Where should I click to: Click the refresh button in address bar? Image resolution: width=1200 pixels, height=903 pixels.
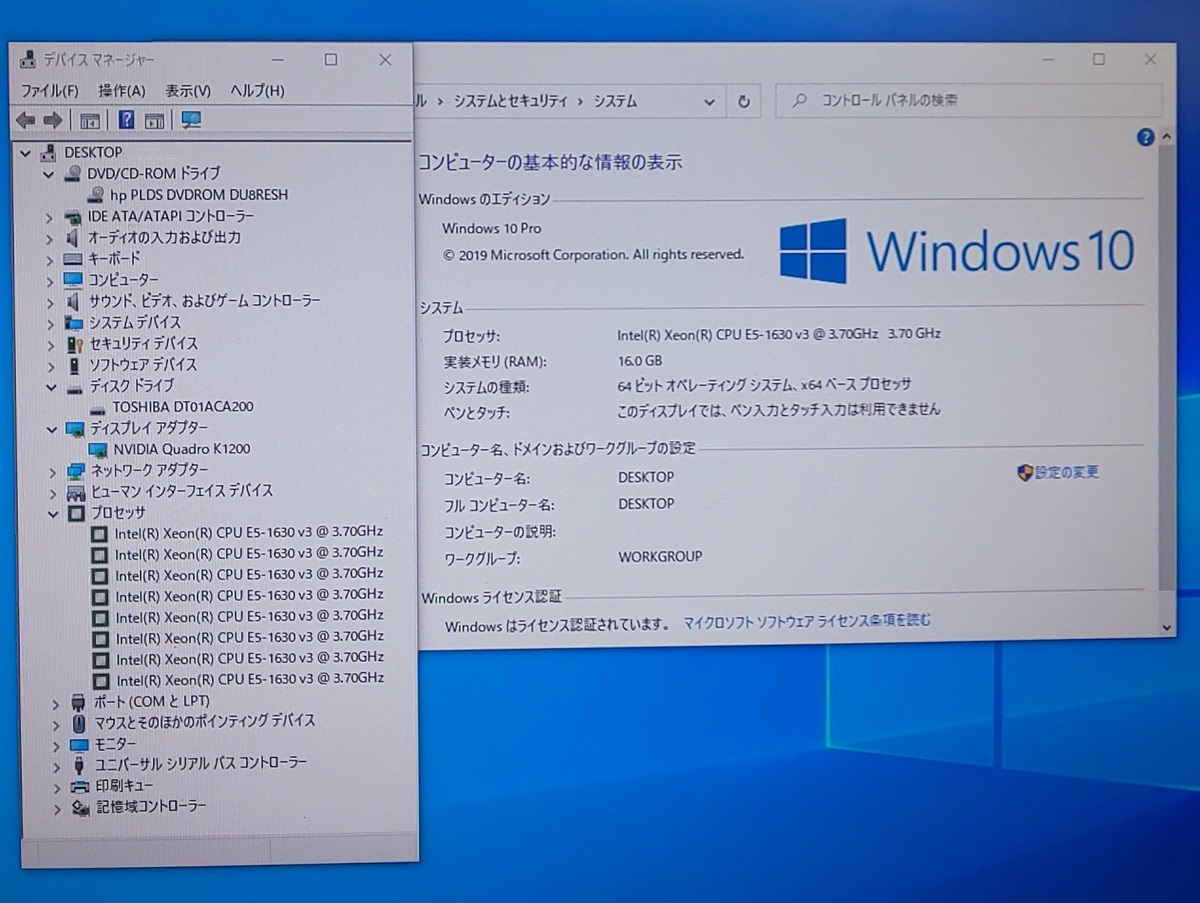pyautogui.click(x=743, y=101)
